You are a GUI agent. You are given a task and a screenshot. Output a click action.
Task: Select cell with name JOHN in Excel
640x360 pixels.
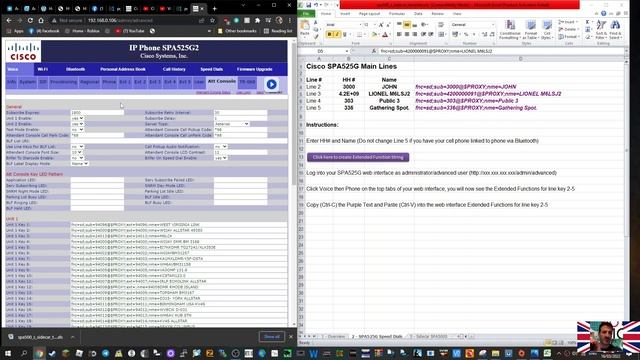coord(389,87)
